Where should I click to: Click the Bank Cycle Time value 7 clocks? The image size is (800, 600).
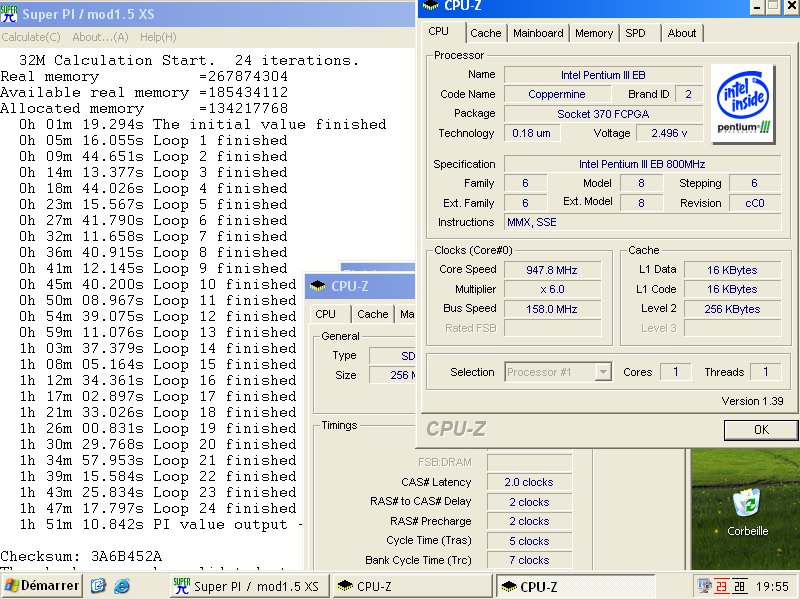click(x=529, y=560)
